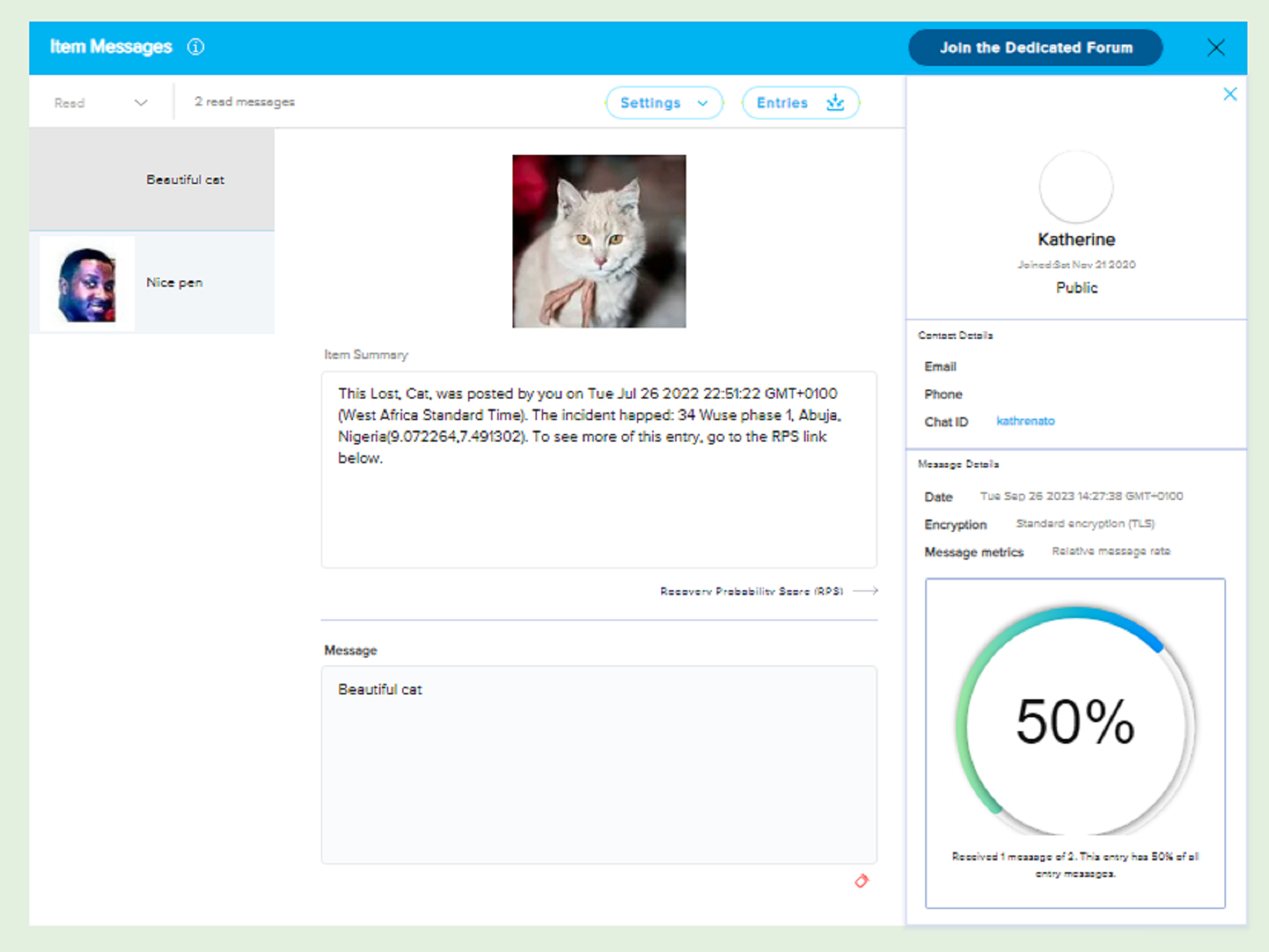Image resolution: width=1269 pixels, height=952 pixels.
Task: Click the info icon beside Item Messages
Action: pos(196,47)
